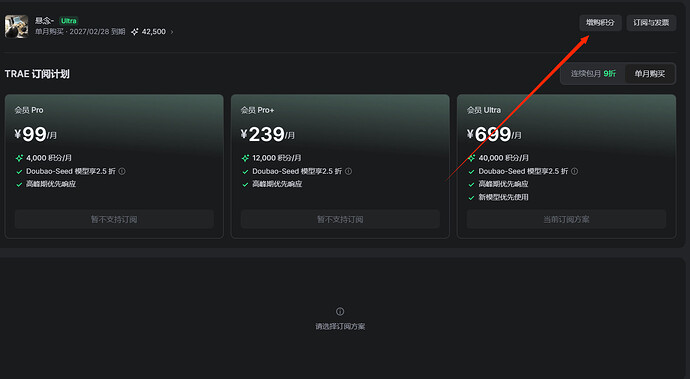Click sparkle icon next to 12,000 积分/月
Viewport: 690px width, 379px height.
tap(245, 158)
